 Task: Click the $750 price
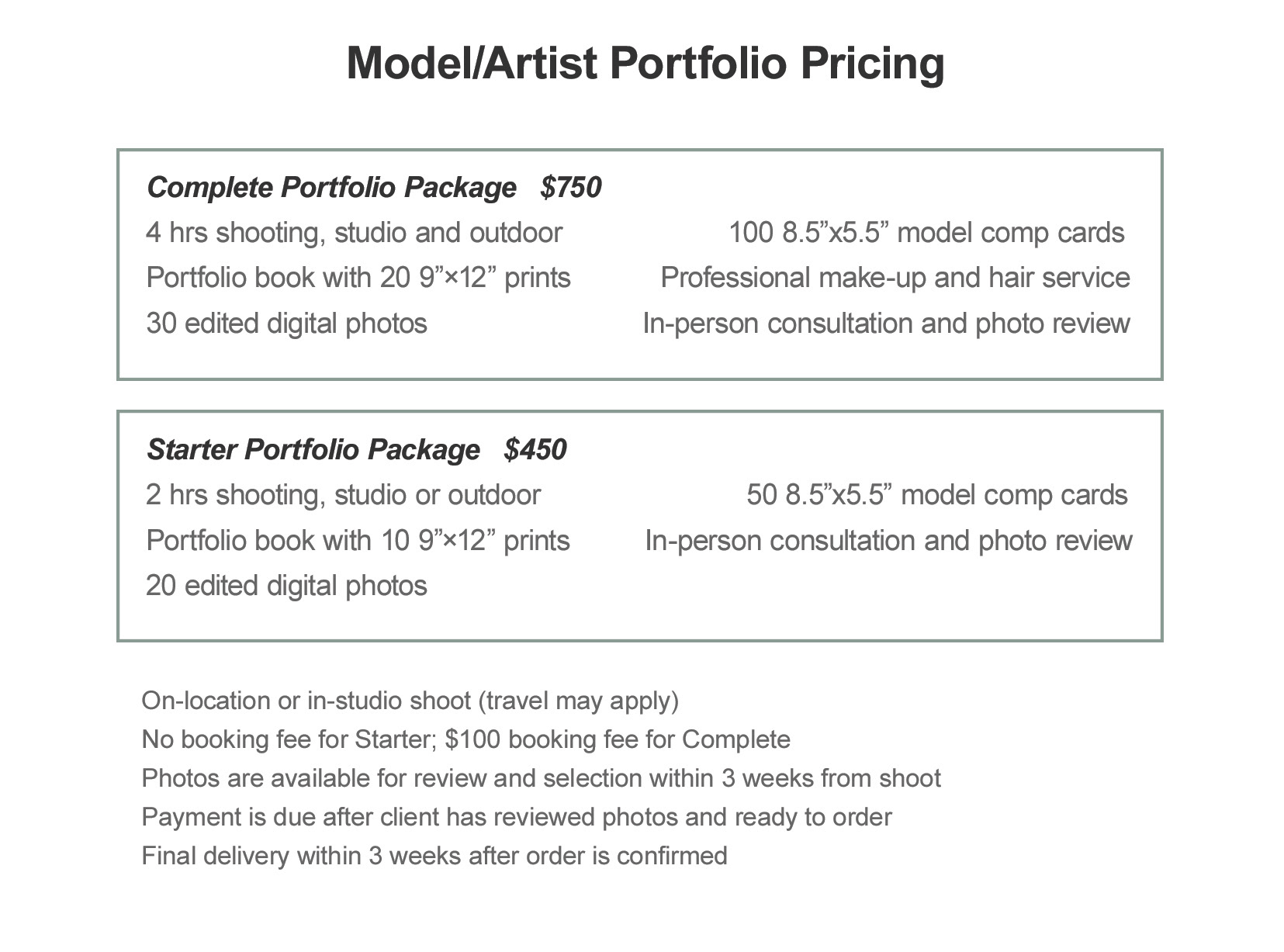pyautogui.click(x=571, y=187)
